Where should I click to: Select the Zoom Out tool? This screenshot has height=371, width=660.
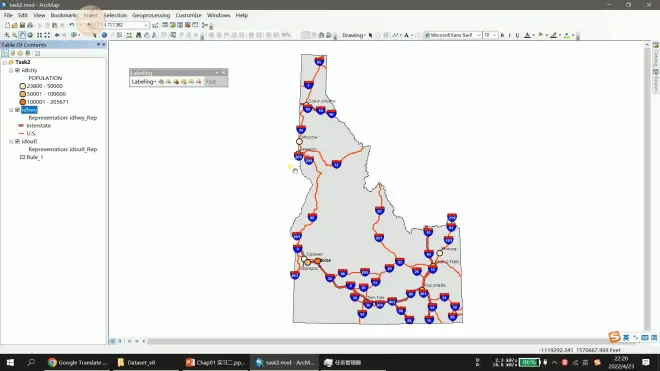(x=15, y=35)
